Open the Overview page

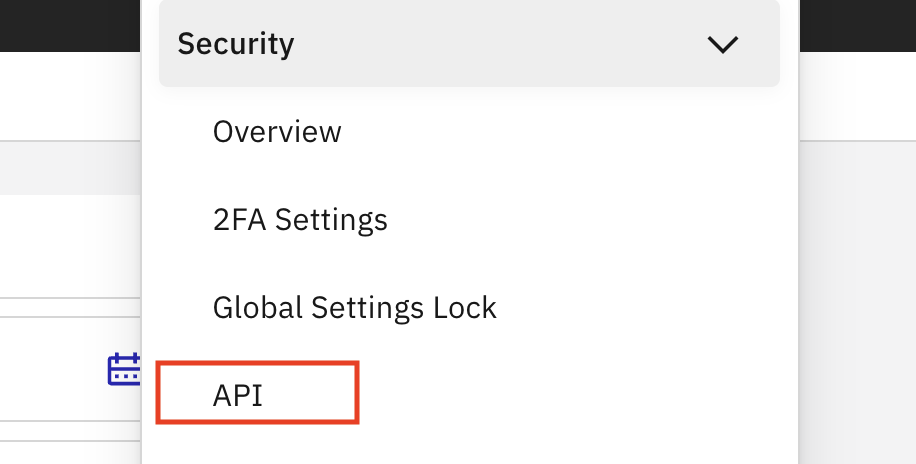[277, 131]
